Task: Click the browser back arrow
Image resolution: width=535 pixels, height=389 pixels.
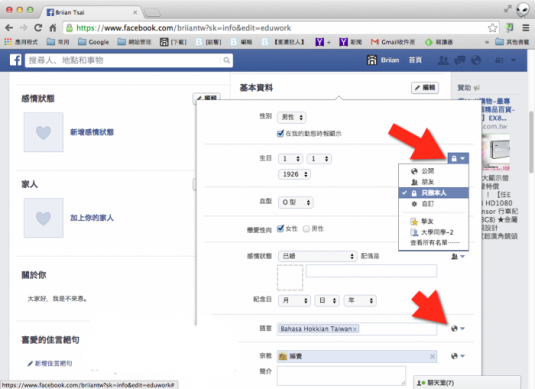Action: point(9,28)
